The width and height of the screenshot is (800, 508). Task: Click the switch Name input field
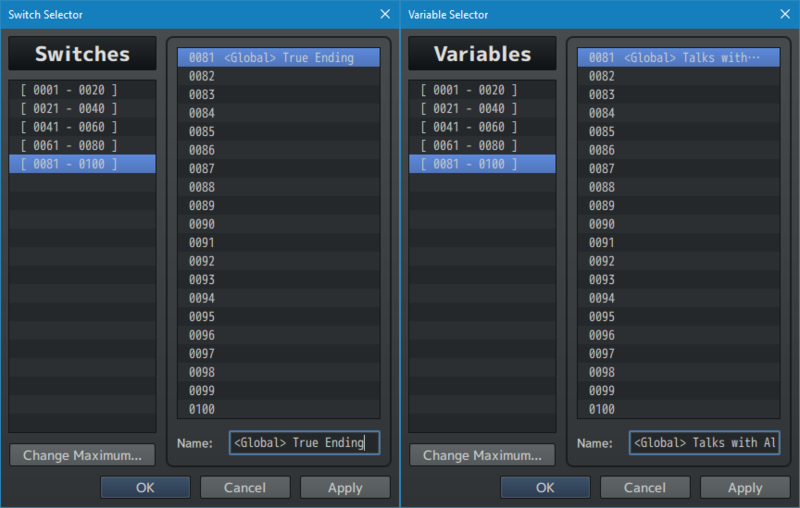304,442
